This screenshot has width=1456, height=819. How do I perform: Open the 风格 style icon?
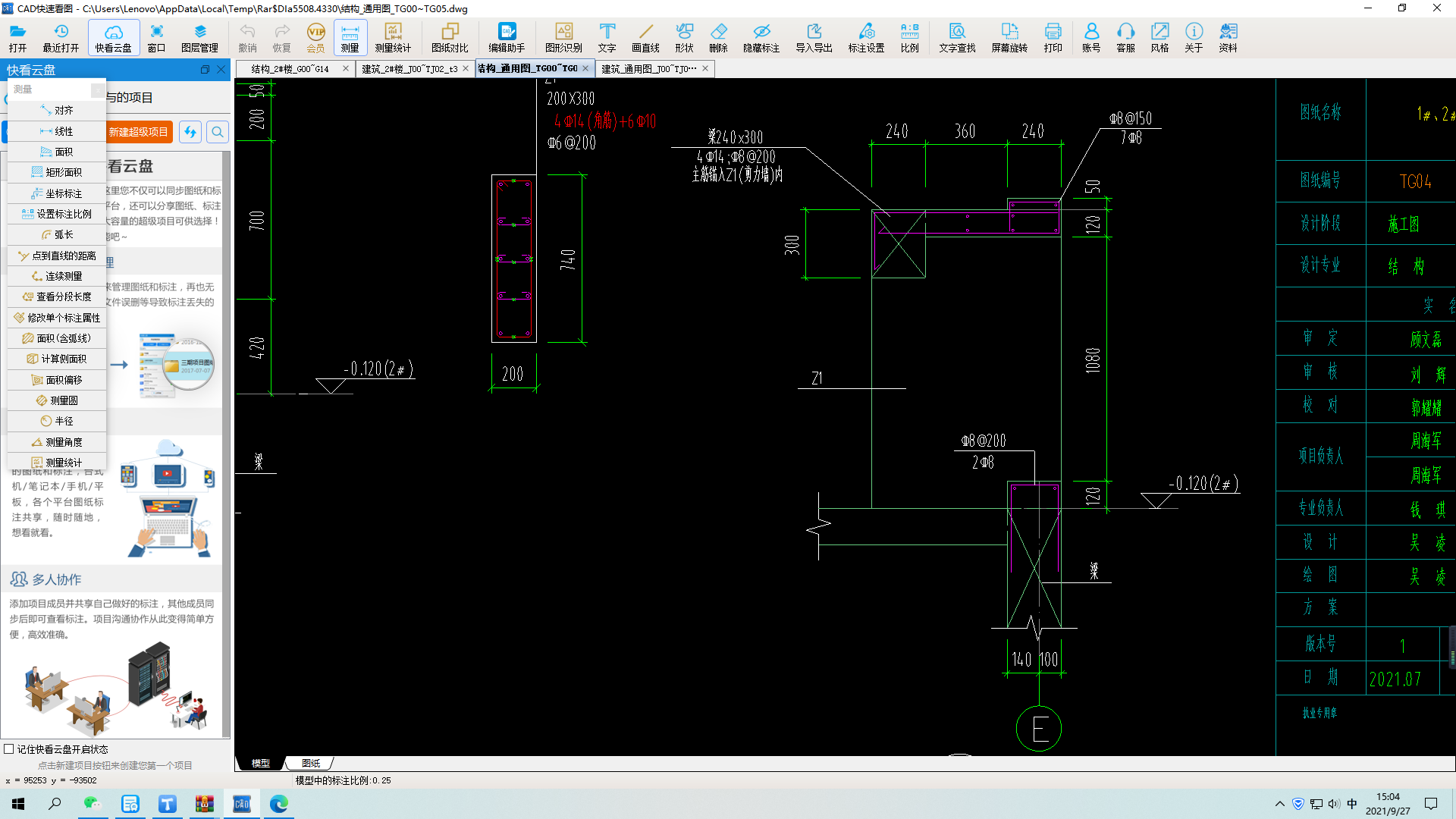1159,37
